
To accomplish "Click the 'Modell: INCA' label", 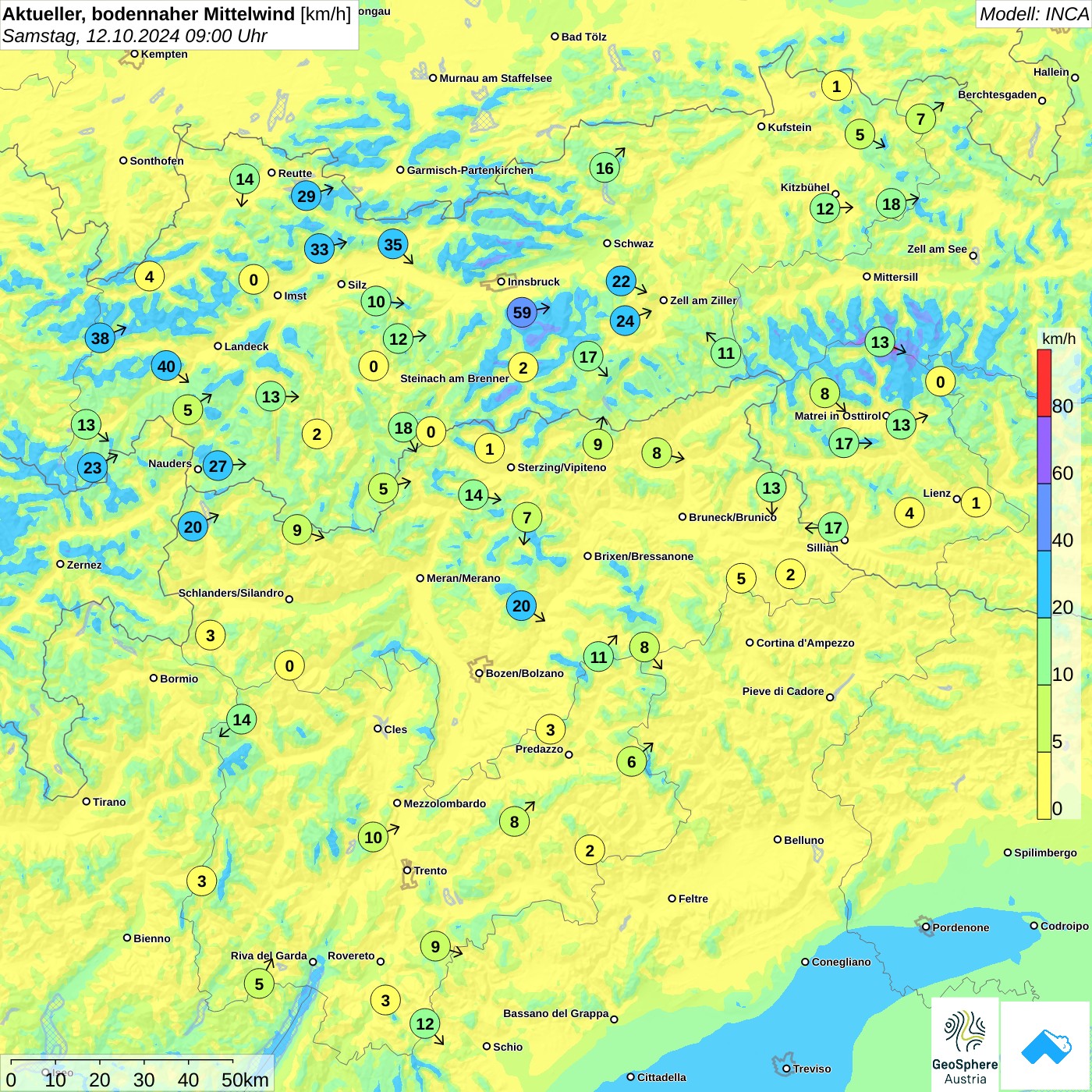I will [1033, 14].
